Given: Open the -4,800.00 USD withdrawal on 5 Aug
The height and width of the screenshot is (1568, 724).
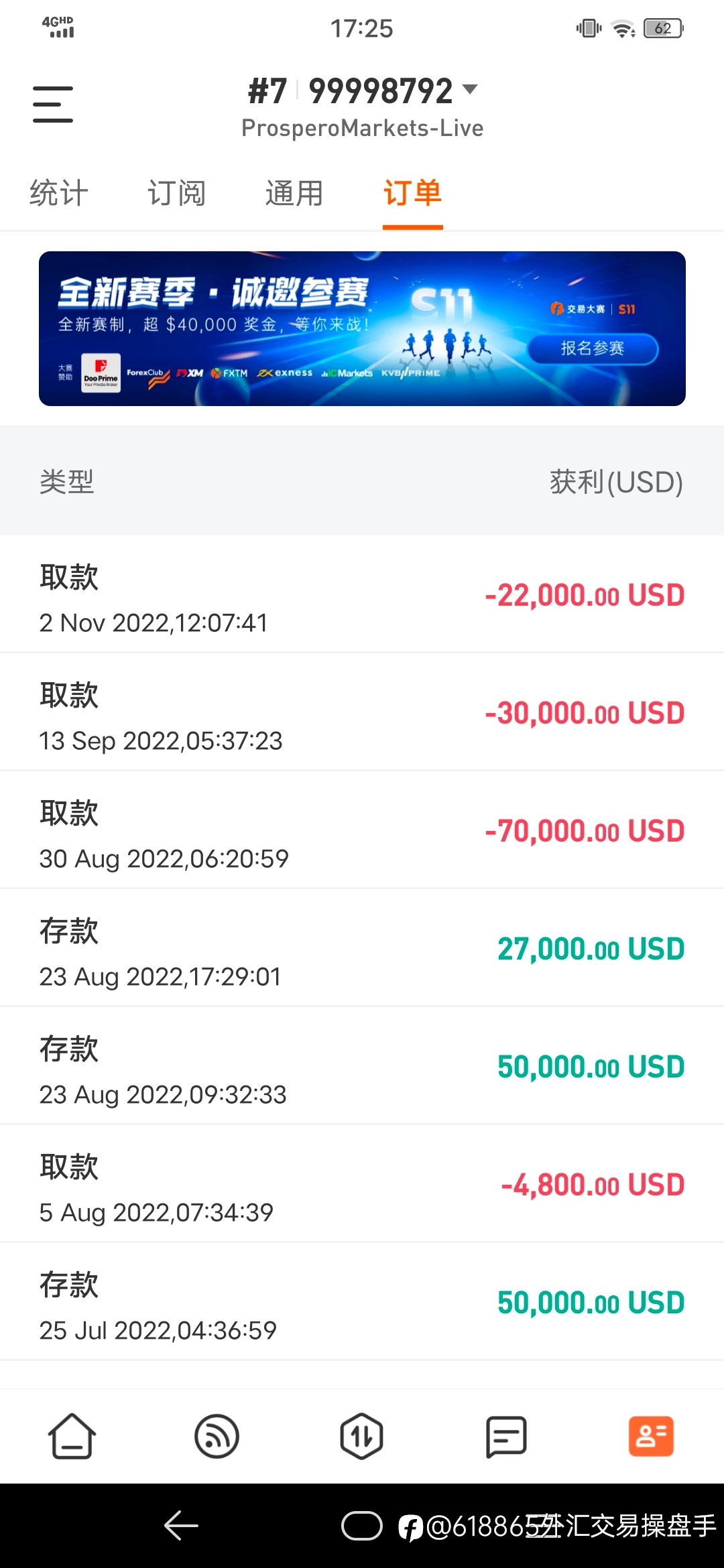Looking at the screenshot, I should (362, 1184).
